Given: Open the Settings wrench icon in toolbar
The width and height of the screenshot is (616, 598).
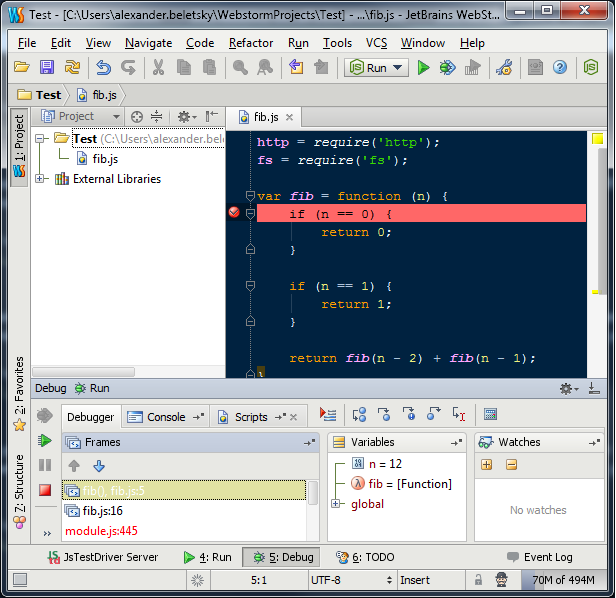Looking at the screenshot, I should (x=504, y=68).
